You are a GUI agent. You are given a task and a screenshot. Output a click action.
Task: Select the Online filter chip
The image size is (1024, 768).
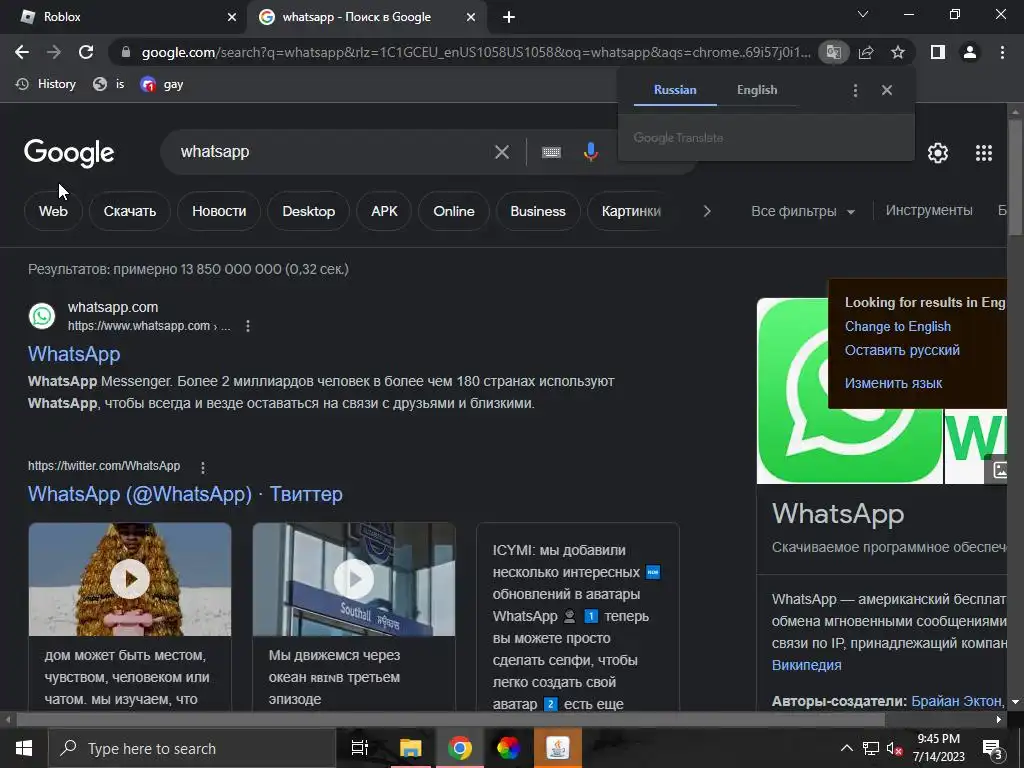coord(453,212)
